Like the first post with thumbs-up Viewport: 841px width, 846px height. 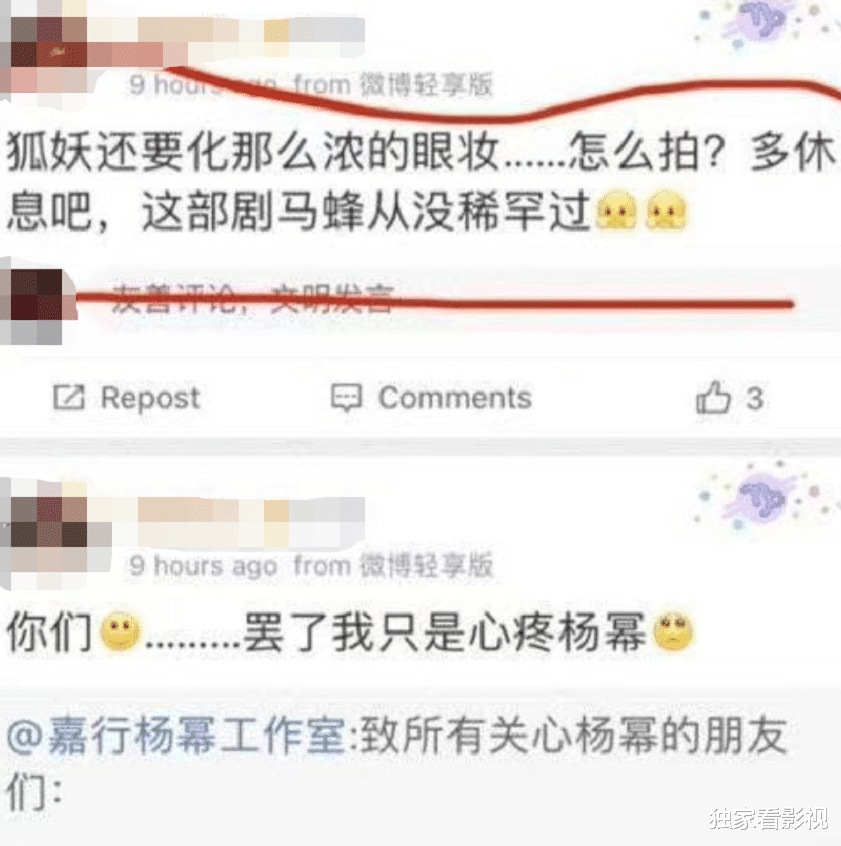pyautogui.click(x=713, y=397)
